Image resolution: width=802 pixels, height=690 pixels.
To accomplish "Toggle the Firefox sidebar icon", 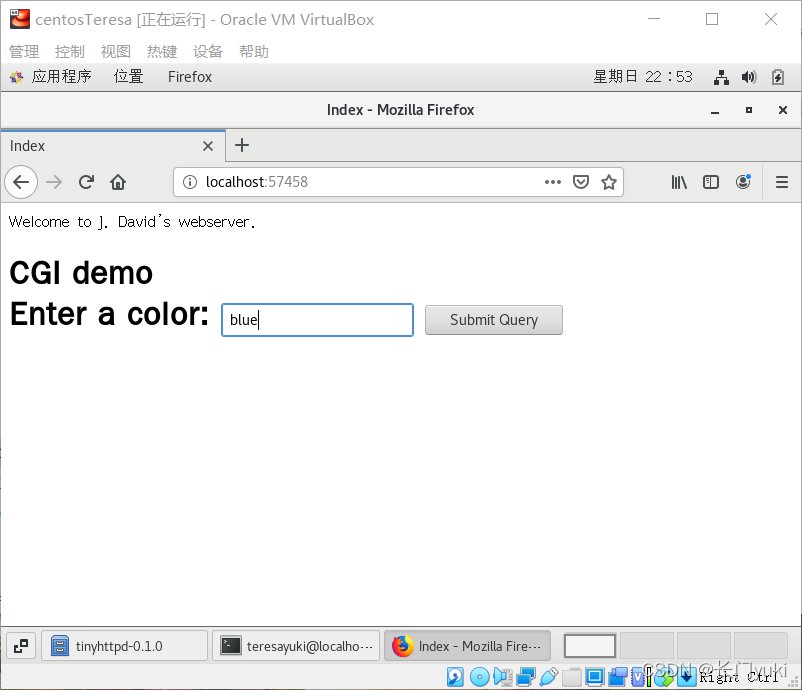I will 711,182.
